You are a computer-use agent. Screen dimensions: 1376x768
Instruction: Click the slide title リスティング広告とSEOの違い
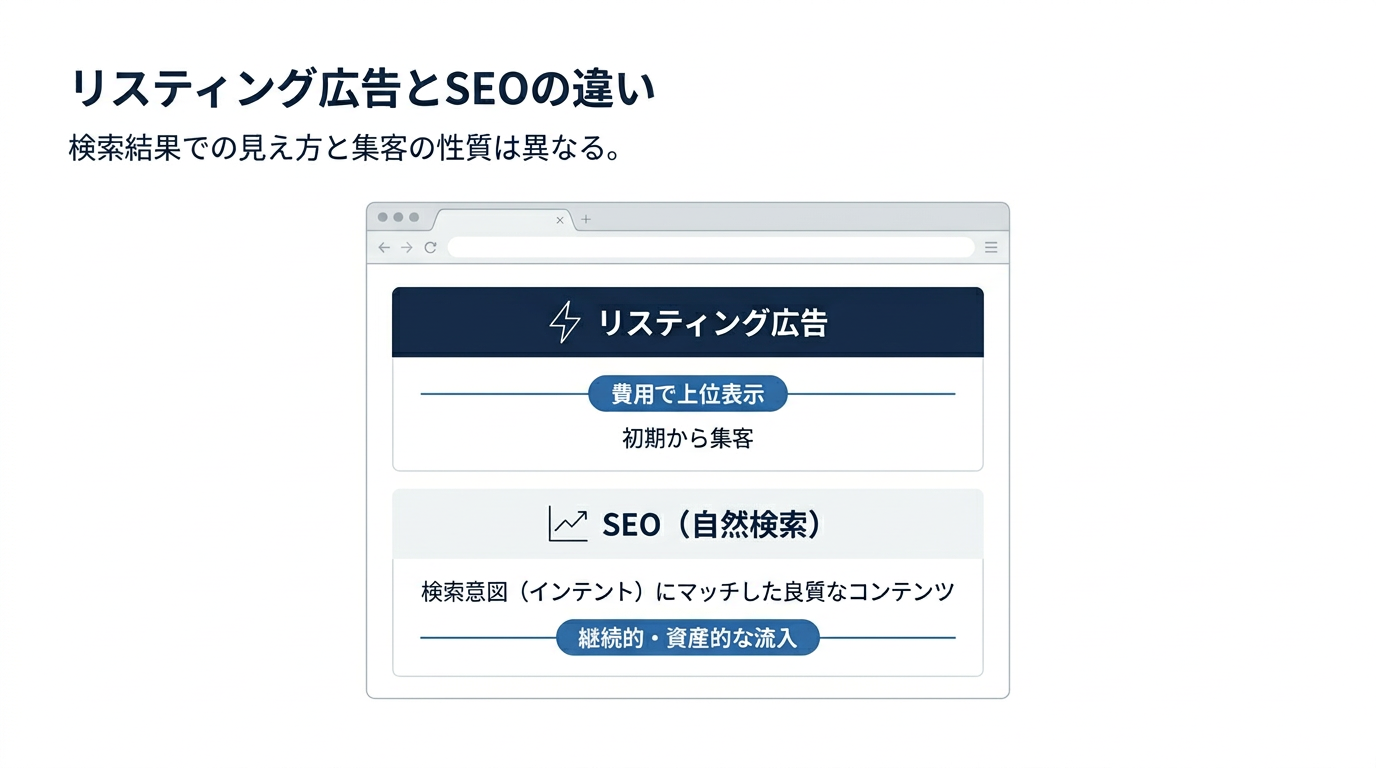363,90
